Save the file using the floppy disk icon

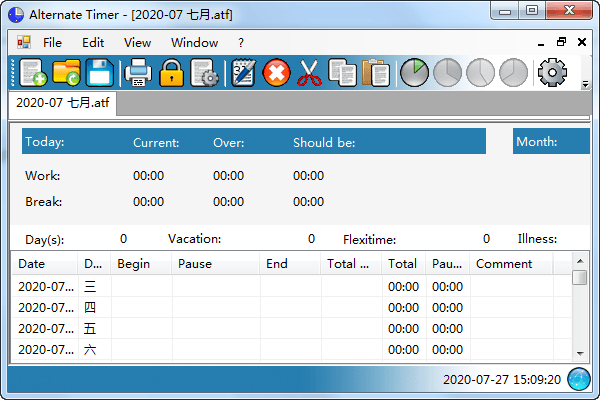pos(99,73)
